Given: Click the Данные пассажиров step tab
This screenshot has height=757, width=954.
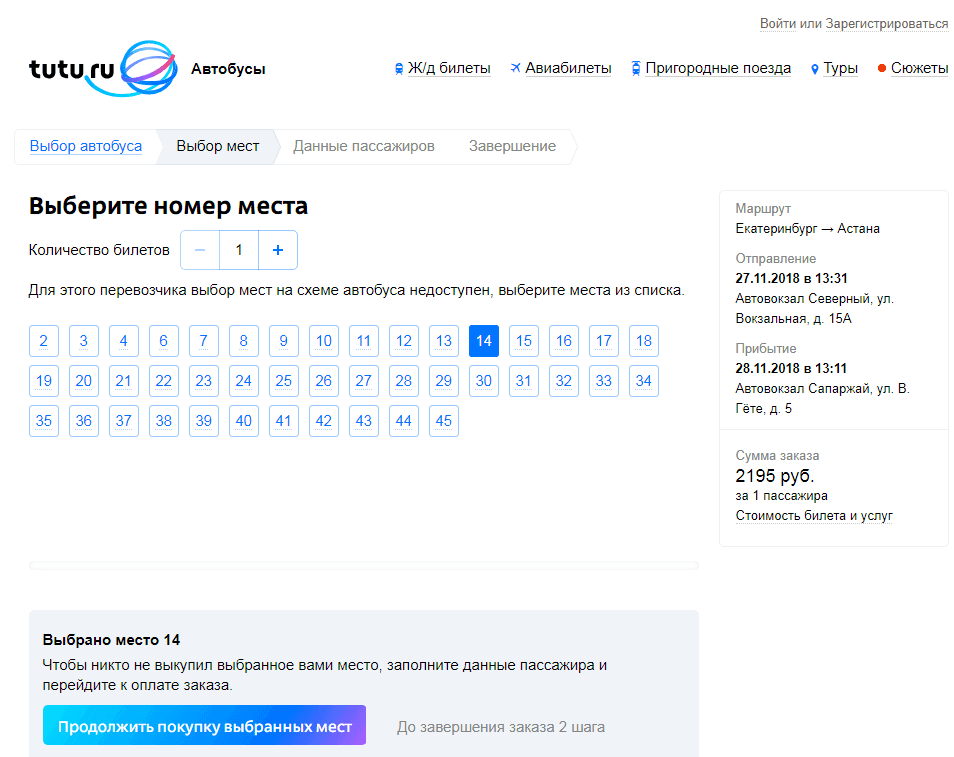Looking at the screenshot, I should pos(364,146).
